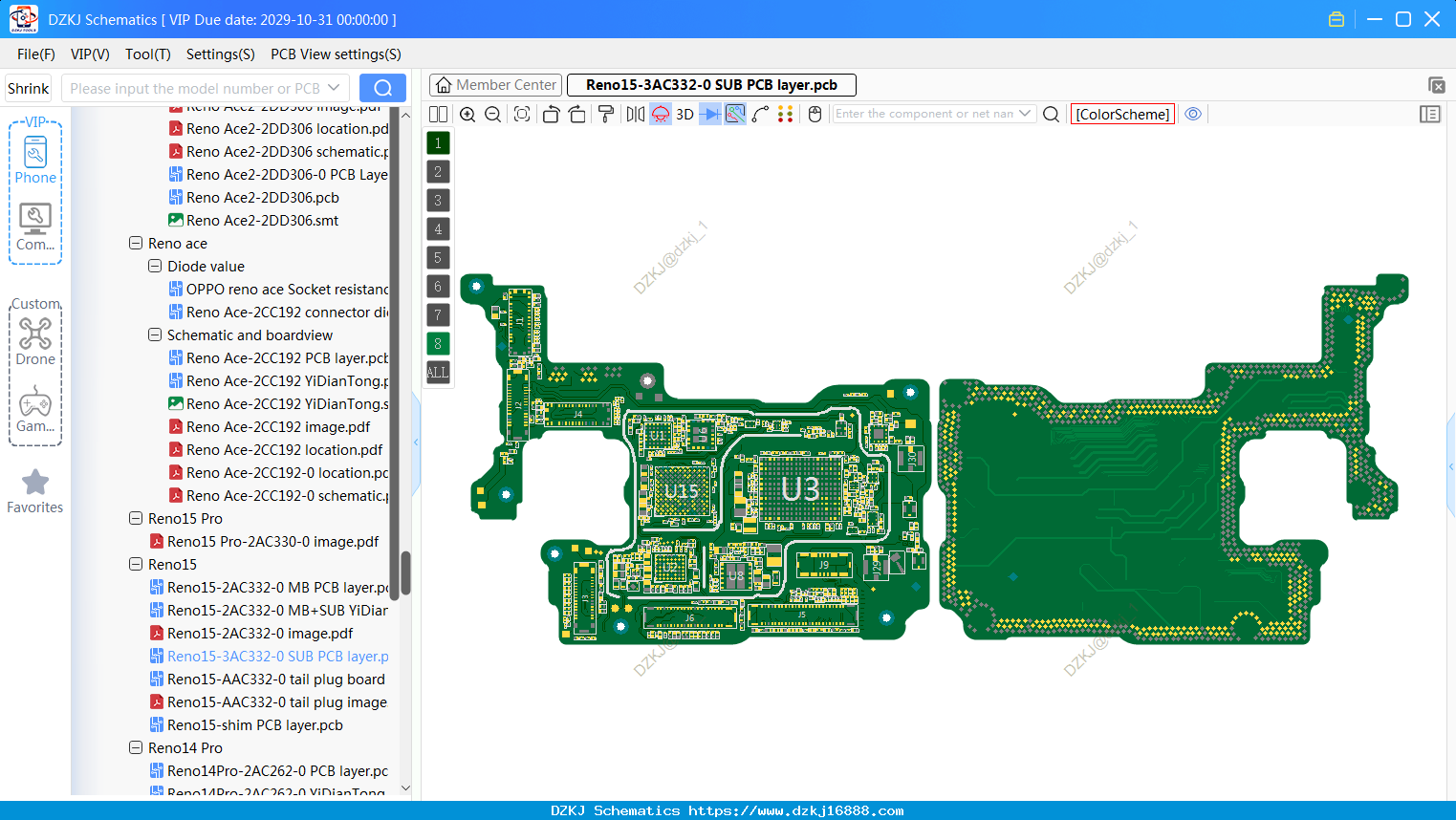Collapse the Reno15 folder
This screenshot has height=820, width=1456.
click(x=136, y=564)
